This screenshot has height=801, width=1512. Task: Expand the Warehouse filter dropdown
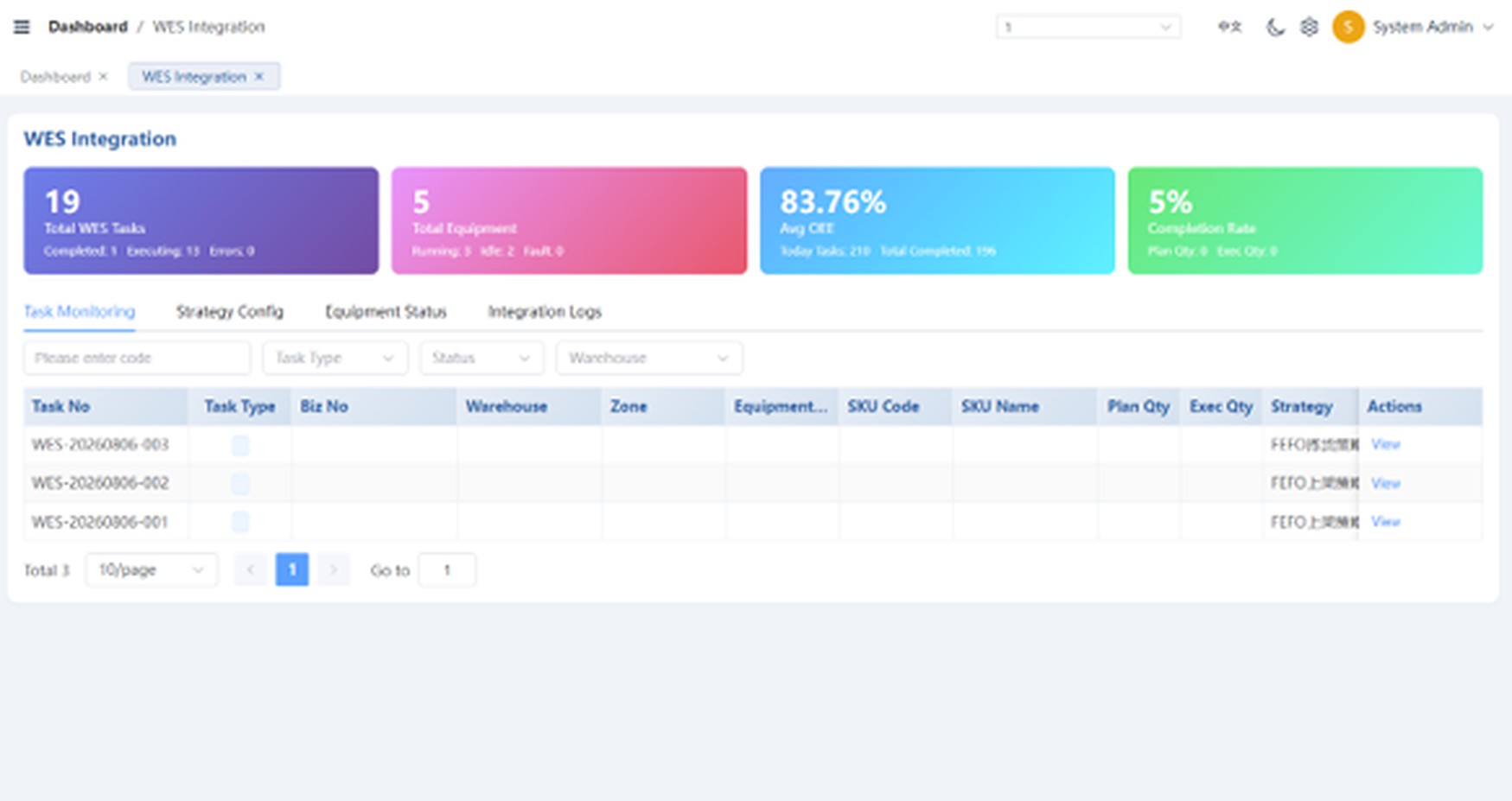[648, 358]
